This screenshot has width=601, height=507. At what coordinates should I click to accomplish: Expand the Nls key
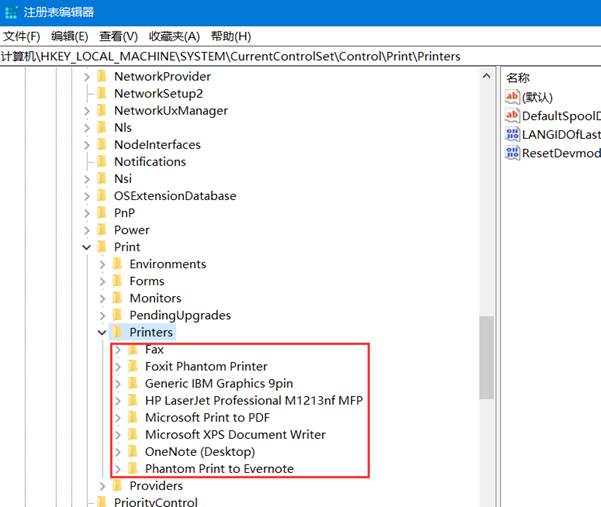87,128
